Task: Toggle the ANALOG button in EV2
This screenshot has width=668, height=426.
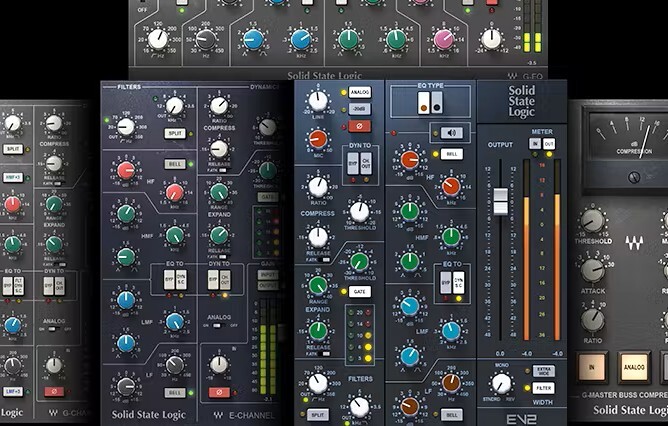Action: [360, 92]
